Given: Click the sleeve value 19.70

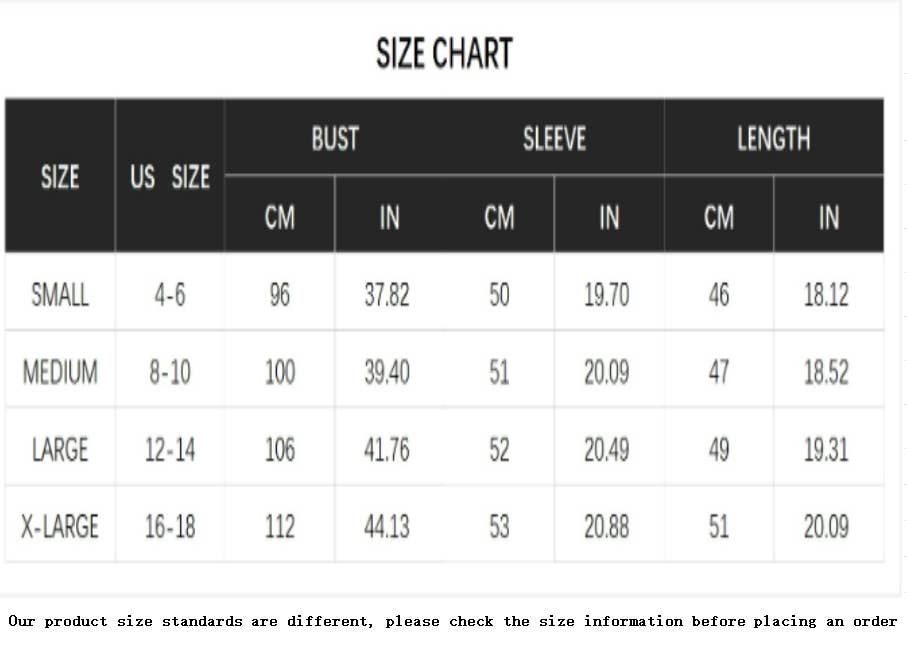Looking at the screenshot, I should [x=607, y=295].
